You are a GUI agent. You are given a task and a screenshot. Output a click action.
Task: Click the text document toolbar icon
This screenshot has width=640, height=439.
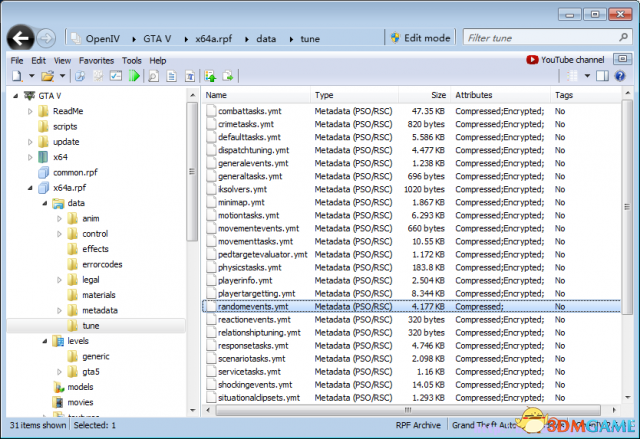pyautogui.click(x=172, y=76)
